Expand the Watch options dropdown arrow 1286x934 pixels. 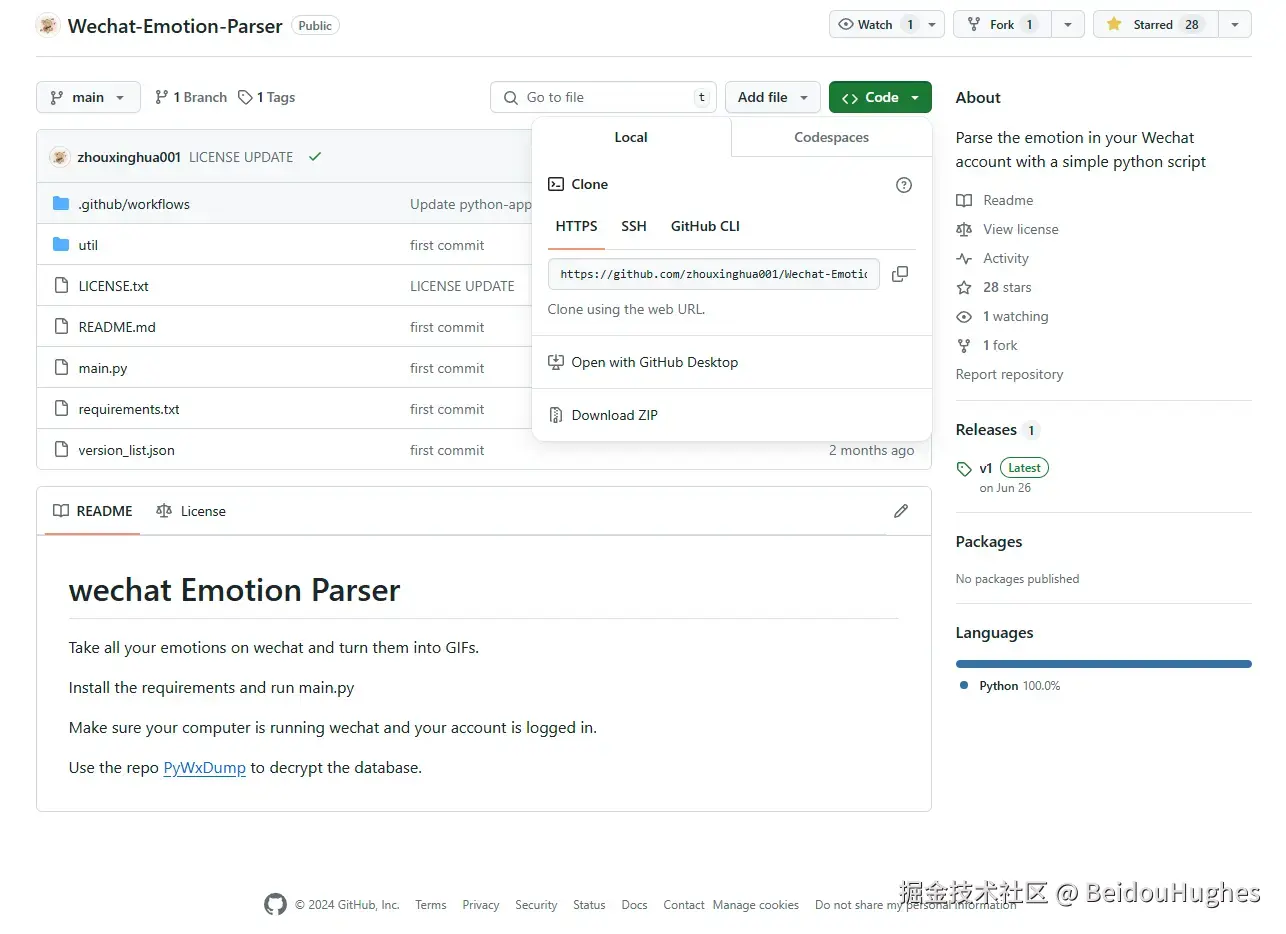932,25
